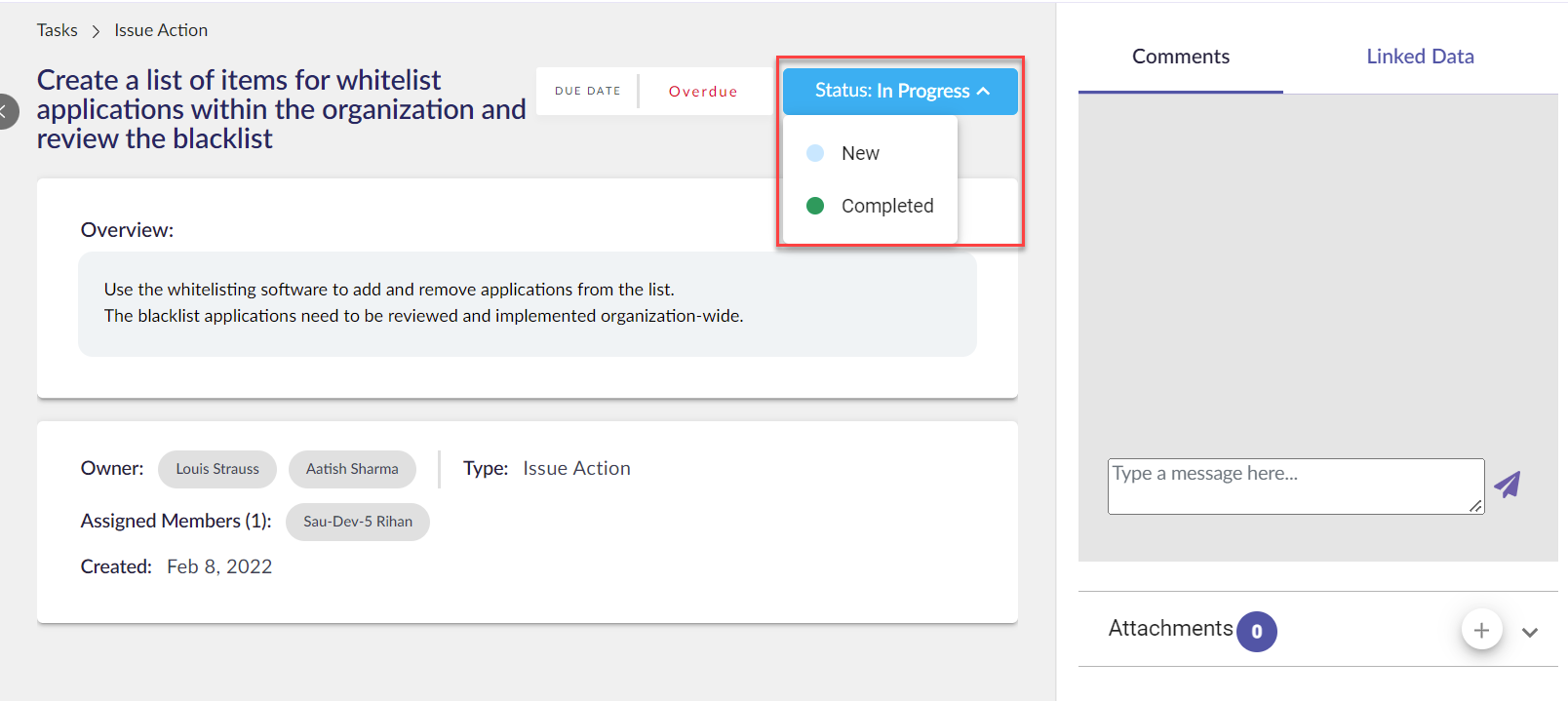Add an attachment with the plus icon
1568x701 pixels.
click(x=1481, y=630)
